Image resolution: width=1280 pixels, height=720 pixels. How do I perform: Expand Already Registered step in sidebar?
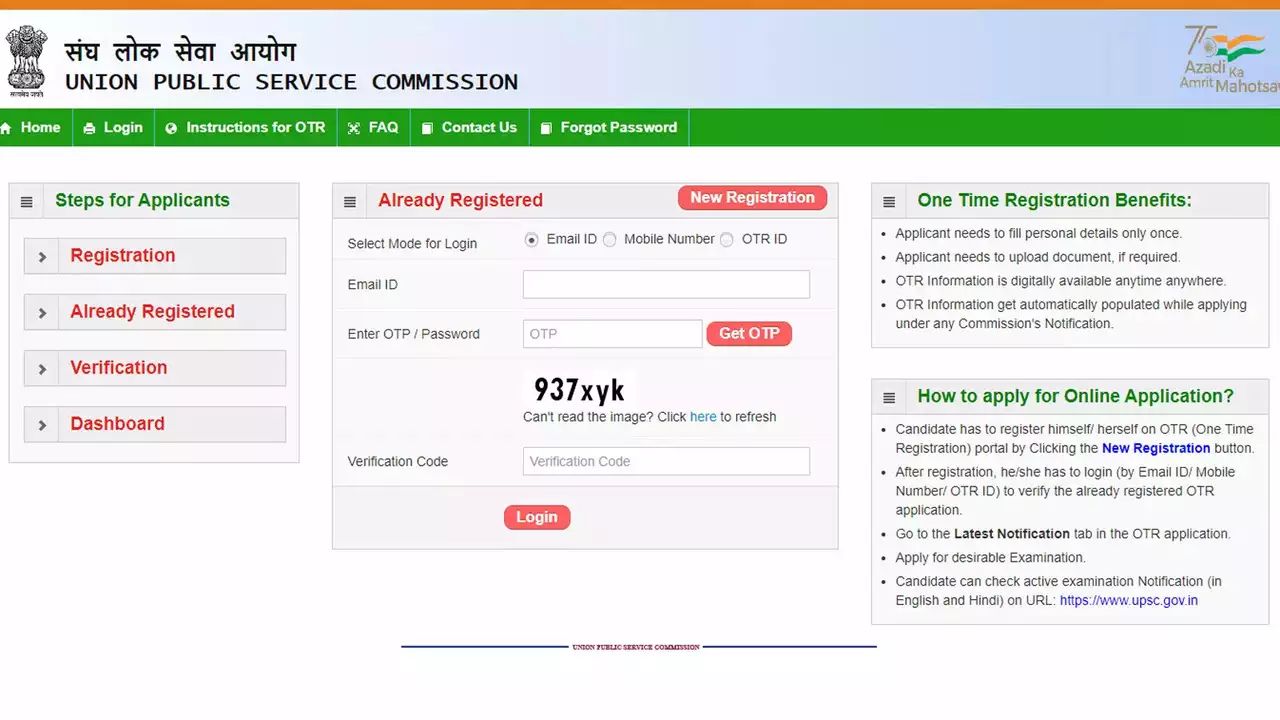pos(155,312)
